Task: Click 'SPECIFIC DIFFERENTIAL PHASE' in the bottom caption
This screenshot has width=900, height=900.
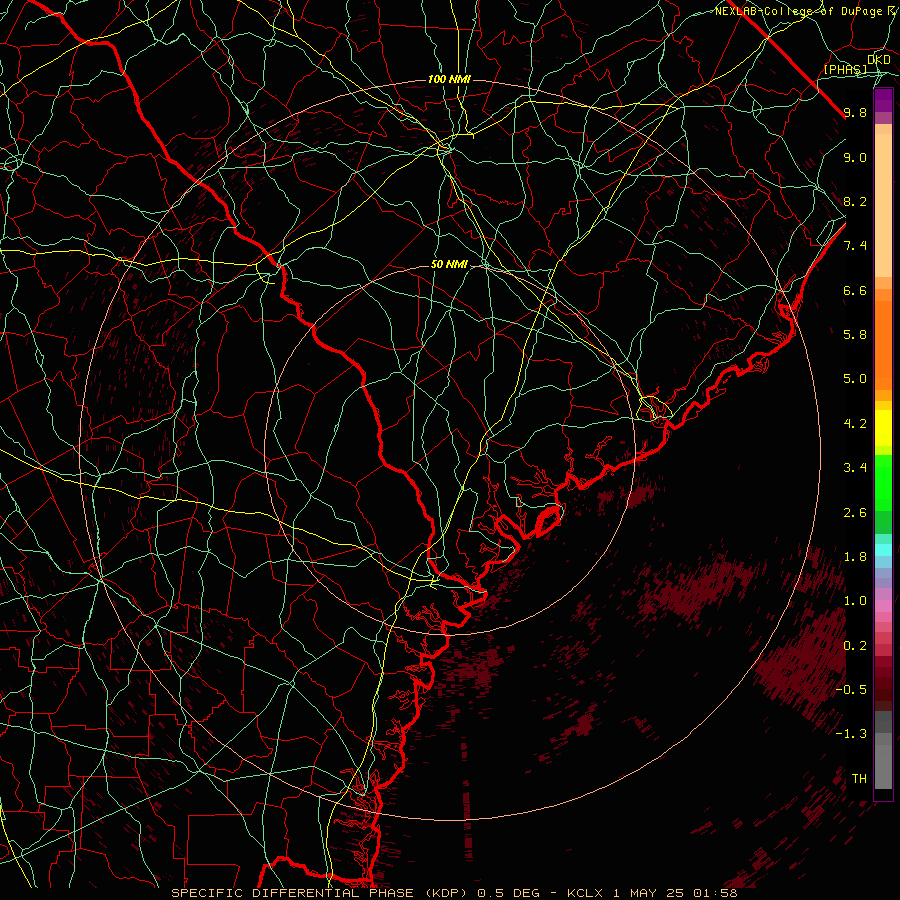Action: coord(292,893)
